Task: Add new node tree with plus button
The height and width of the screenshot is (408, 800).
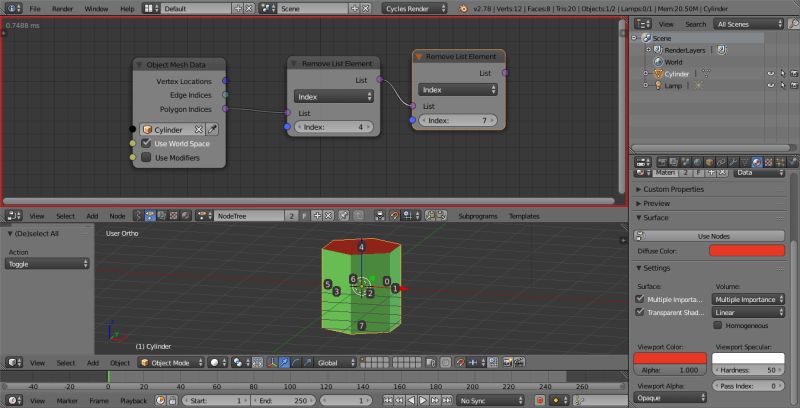Action: pyautogui.click(x=317, y=216)
